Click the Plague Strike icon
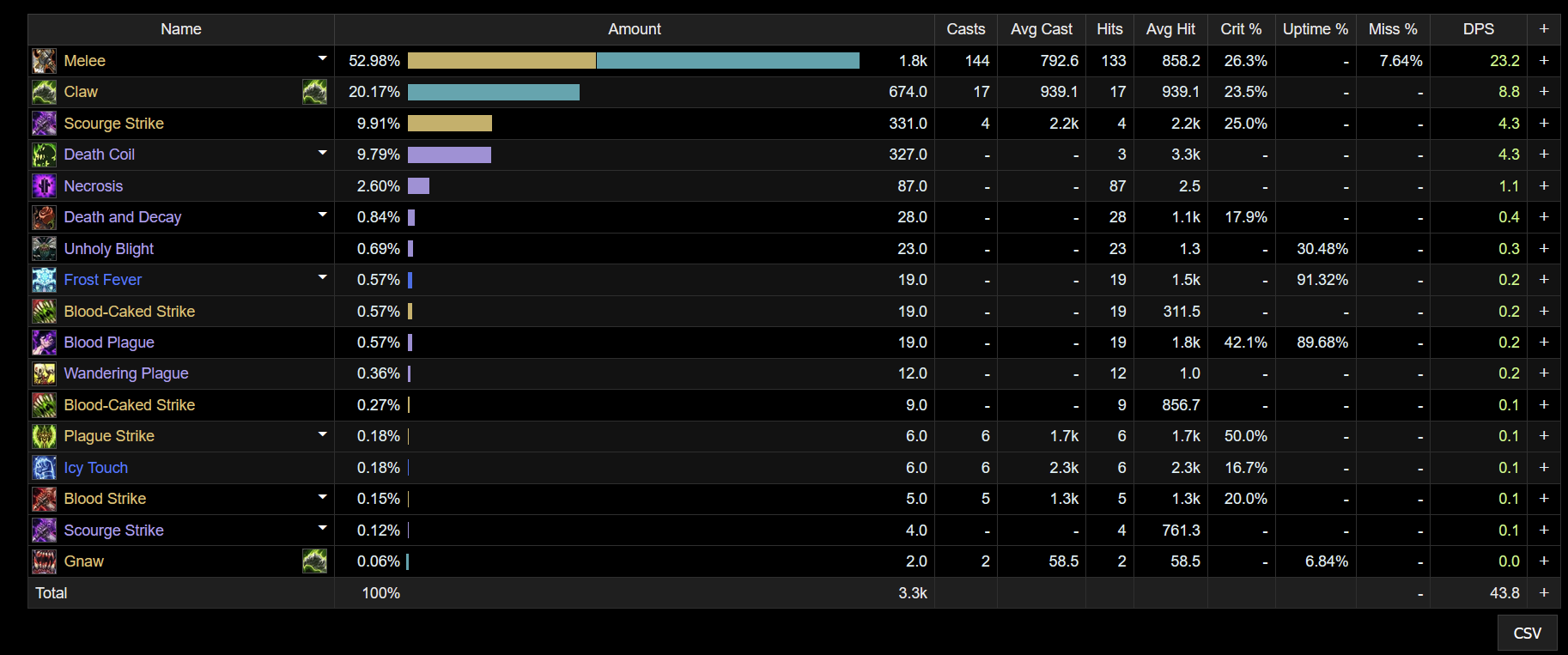 tap(44, 436)
